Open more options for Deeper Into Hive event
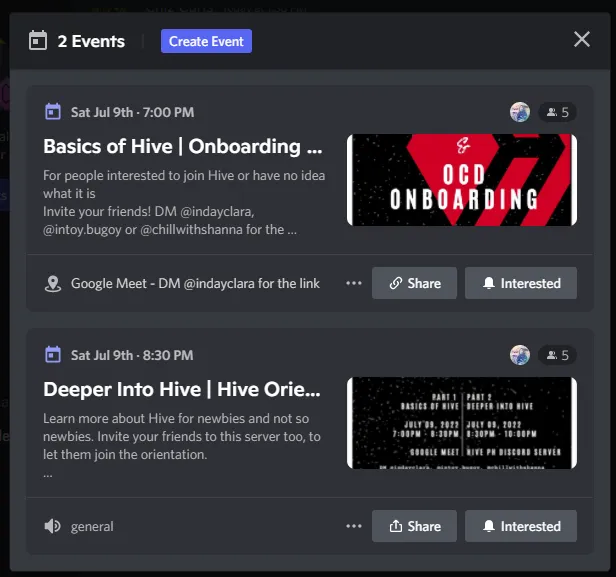The height and width of the screenshot is (577, 616). tap(354, 526)
